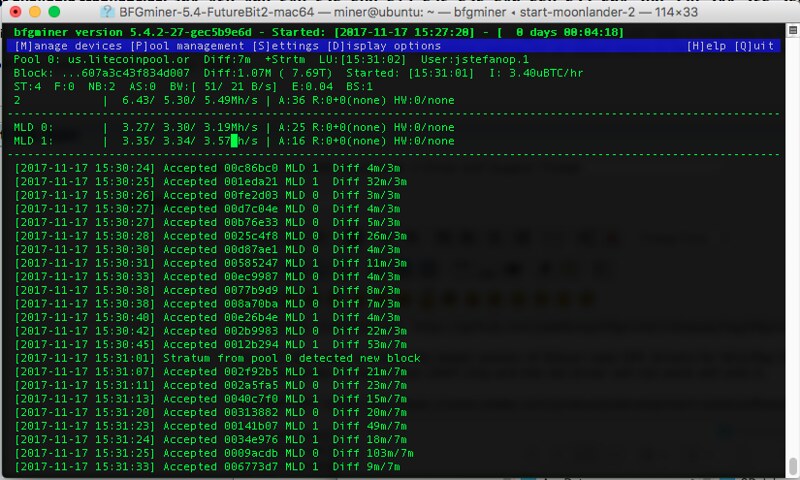Click the BW:[ 51/ 21 B/s] bandwidth text
This screenshot has height=480, width=800.
[x=223, y=86]
